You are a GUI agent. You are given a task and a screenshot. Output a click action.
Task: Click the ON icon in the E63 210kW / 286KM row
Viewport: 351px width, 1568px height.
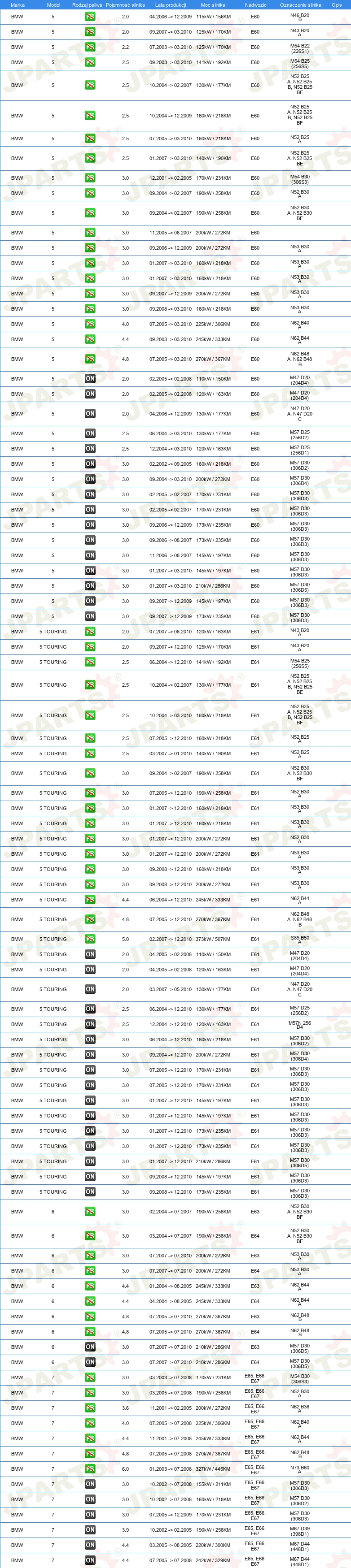coord(90,1347)
